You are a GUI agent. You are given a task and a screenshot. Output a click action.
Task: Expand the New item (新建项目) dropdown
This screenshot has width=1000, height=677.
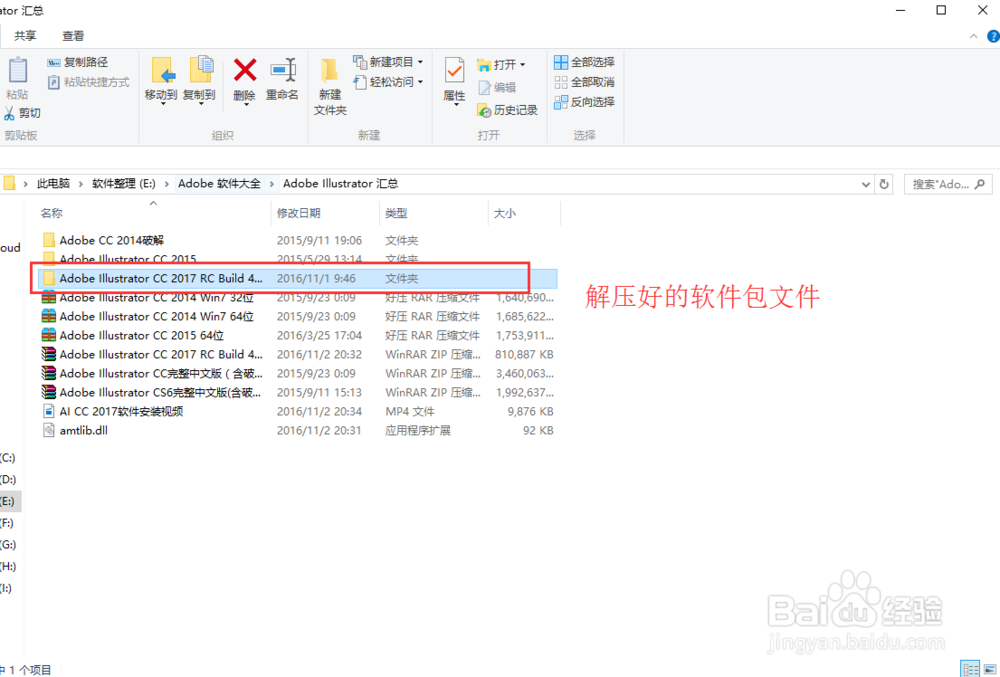pos(420,62)
